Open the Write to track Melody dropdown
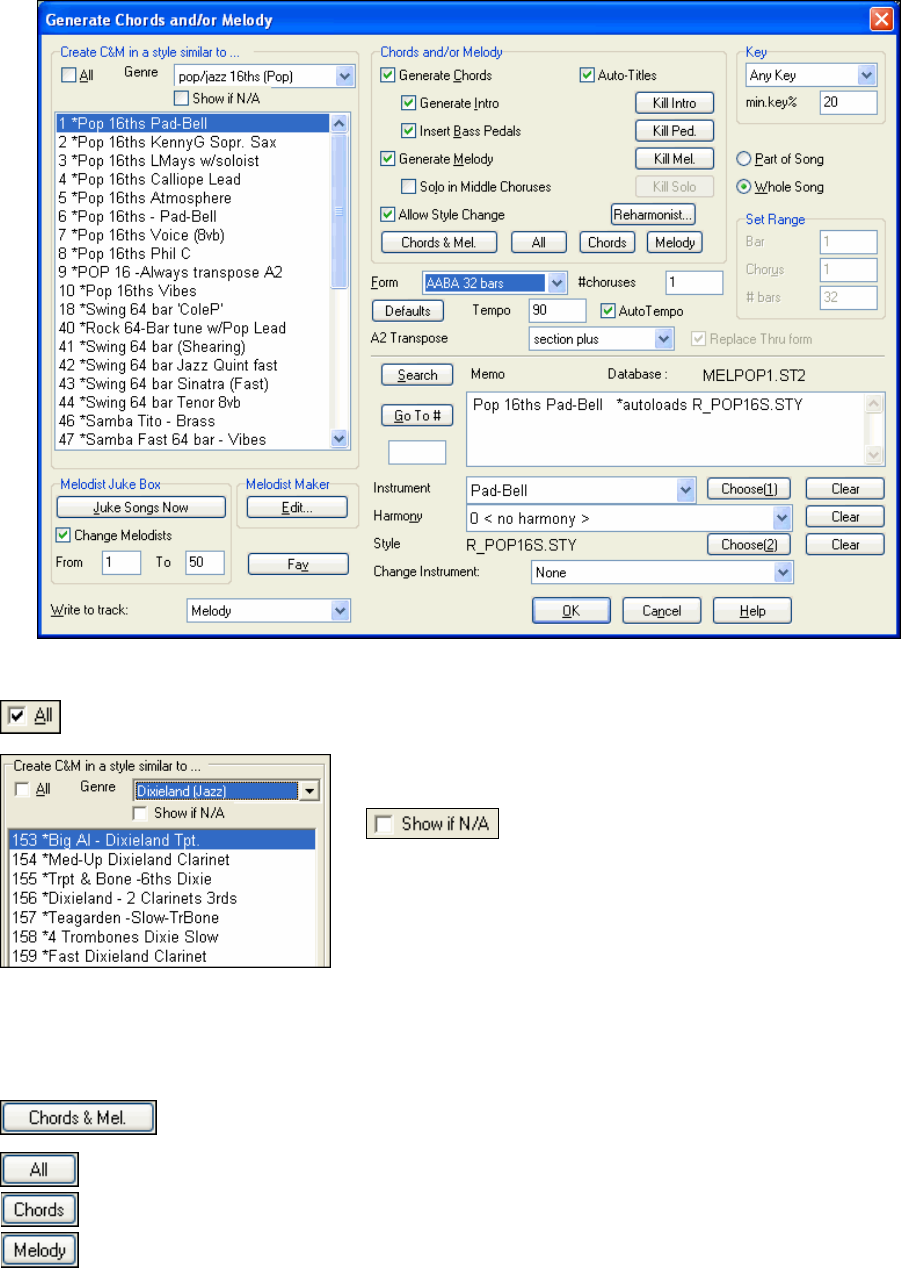901x1268 pixels. coord(340,610)
